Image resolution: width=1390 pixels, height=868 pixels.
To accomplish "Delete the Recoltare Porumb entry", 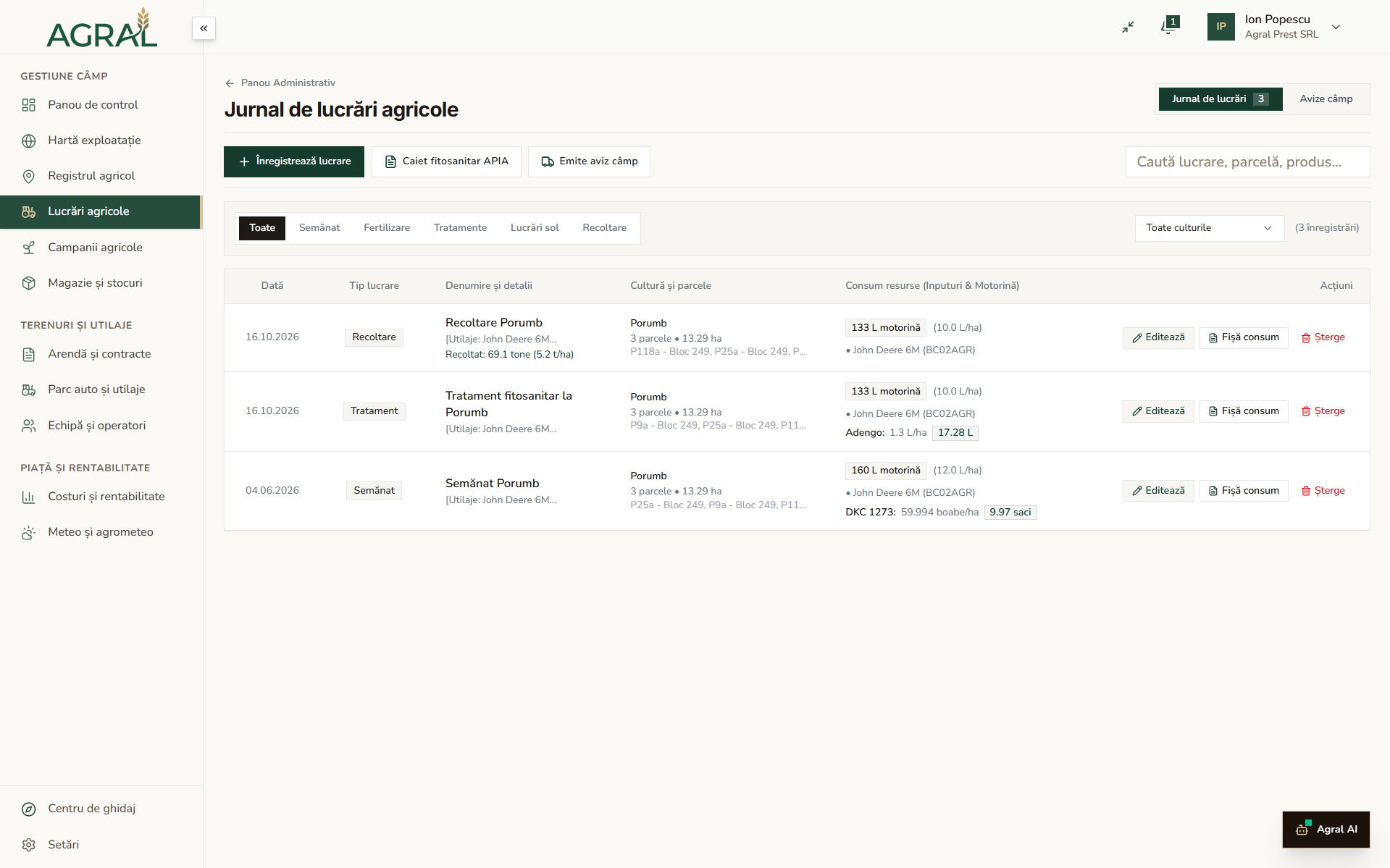I will pos(1323,337).
